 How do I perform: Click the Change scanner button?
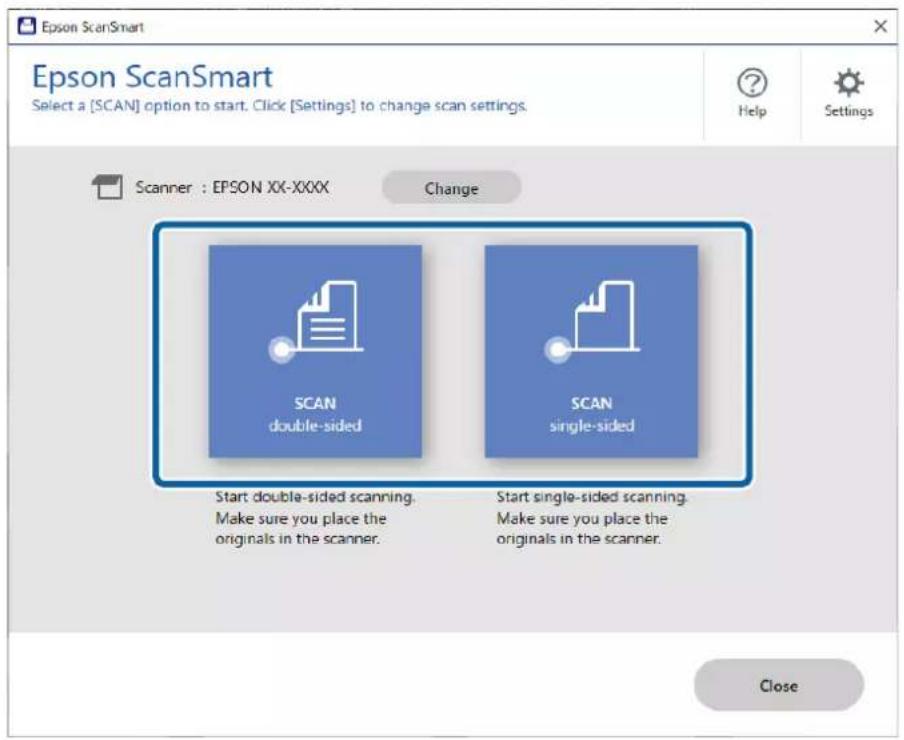[x=451, y=188]
